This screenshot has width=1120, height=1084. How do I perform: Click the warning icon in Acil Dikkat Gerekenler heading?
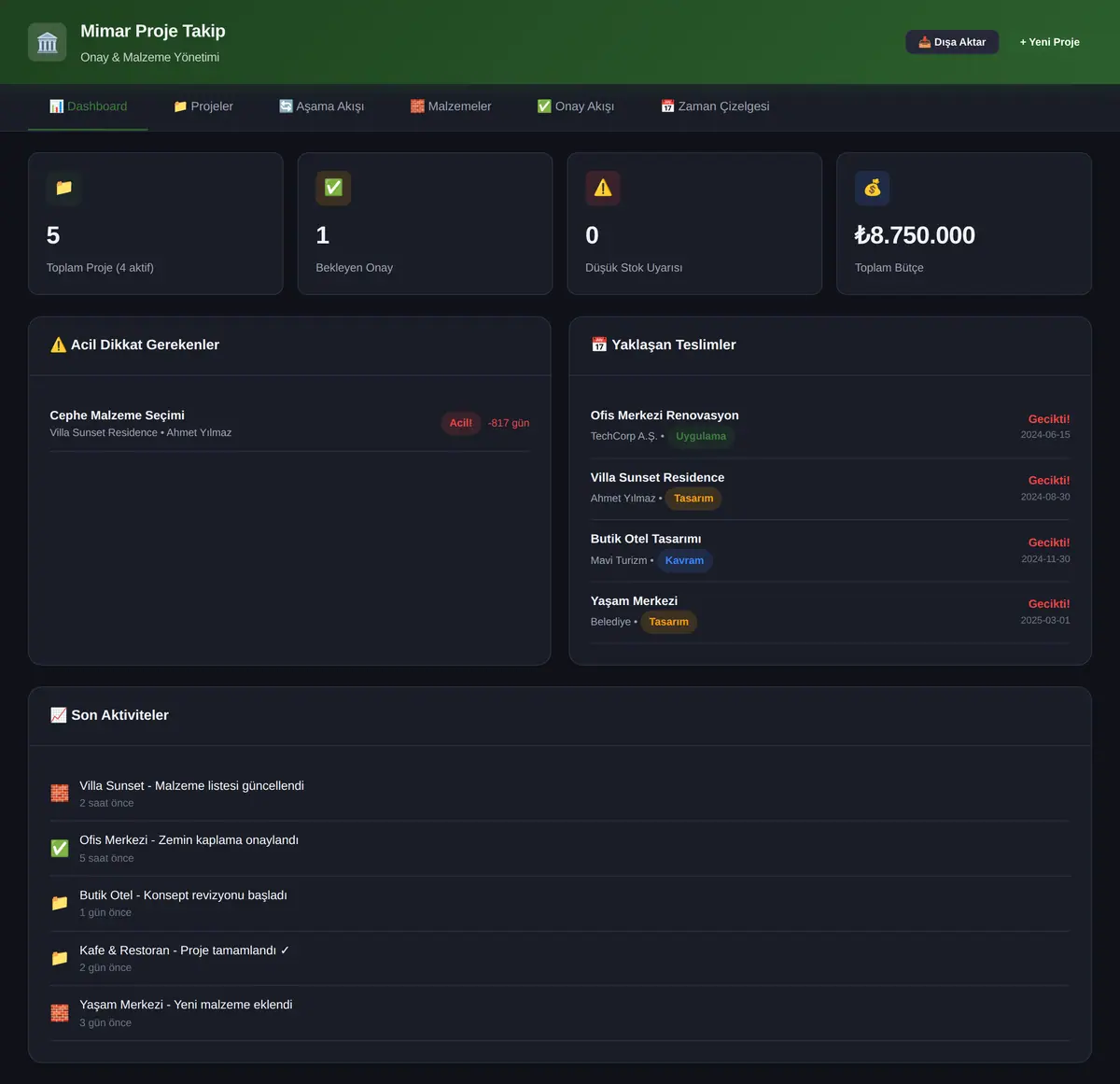[x=58, y=345]
